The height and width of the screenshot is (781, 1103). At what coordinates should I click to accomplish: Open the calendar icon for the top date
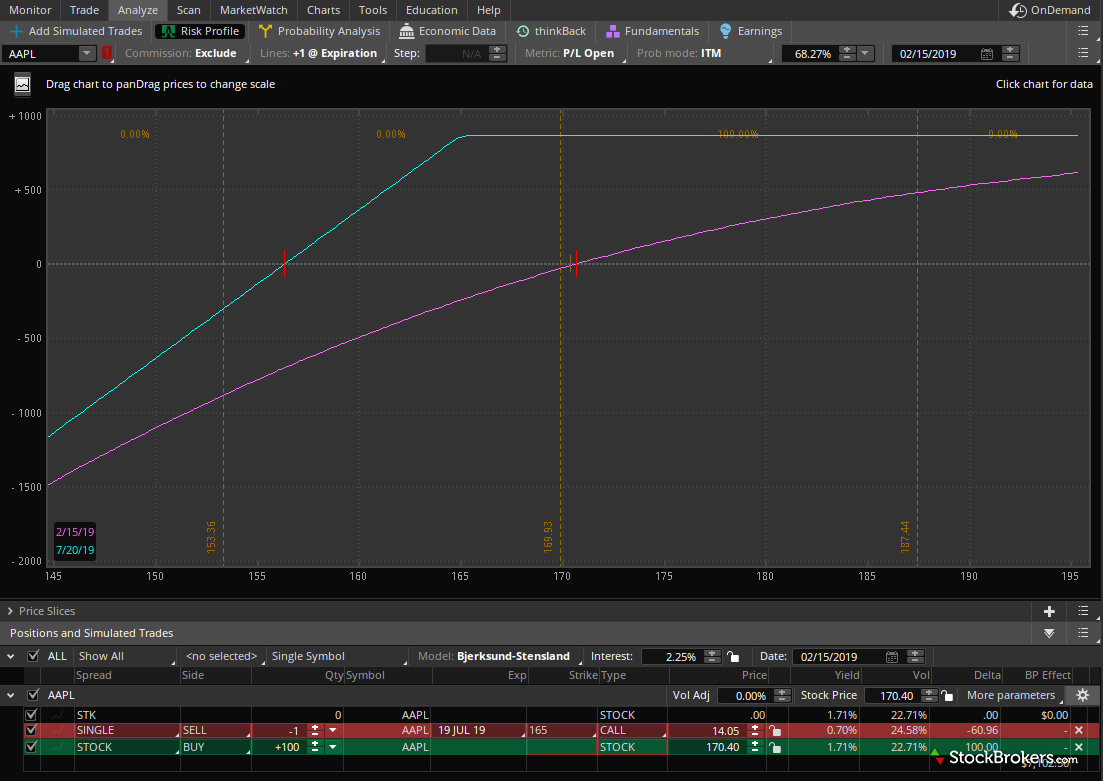pyautogui.click(x=987, y=53)
